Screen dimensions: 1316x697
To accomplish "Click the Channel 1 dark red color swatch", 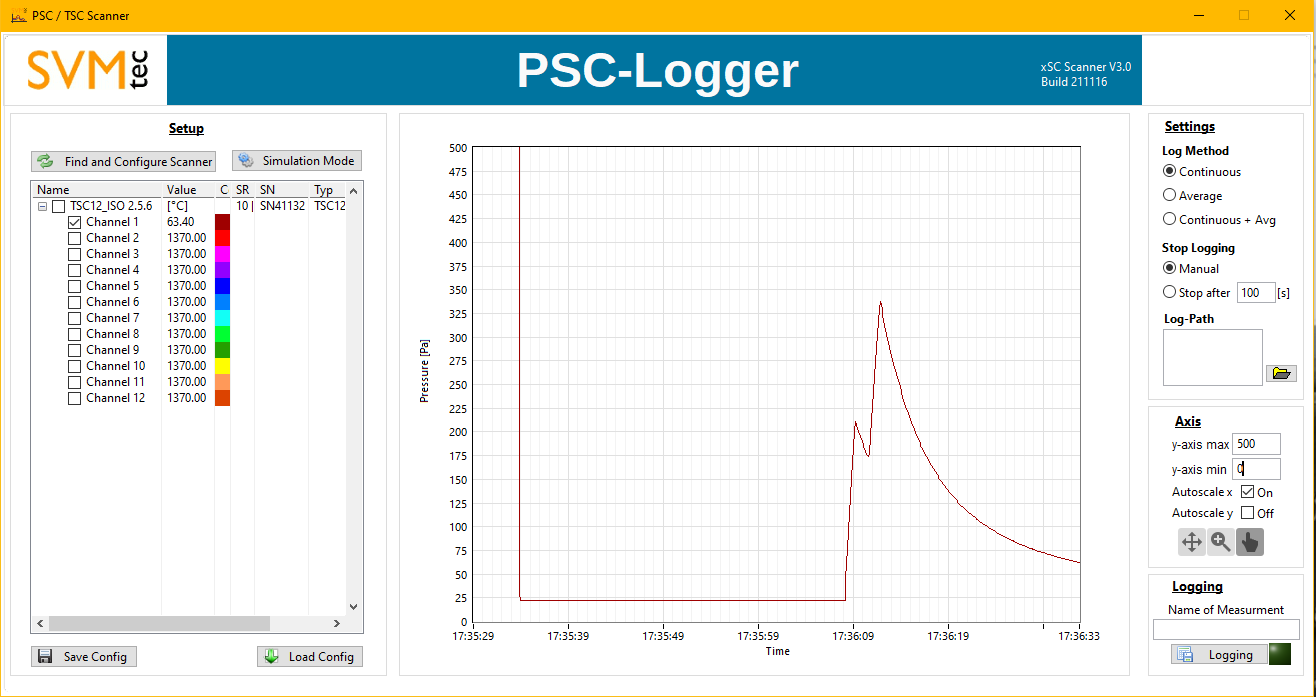I will pos(223,222).
